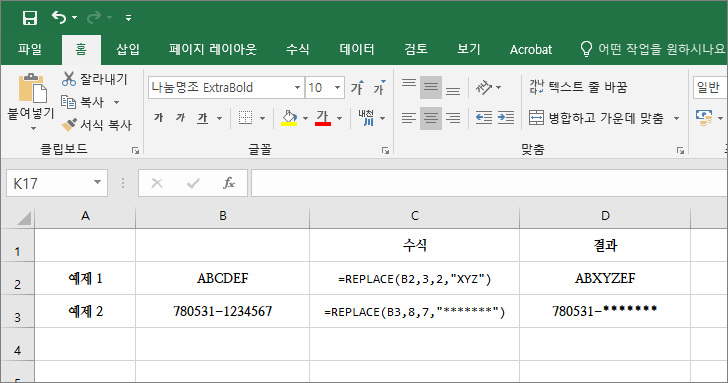Open font size 10 dropdown

click(338, 87)
